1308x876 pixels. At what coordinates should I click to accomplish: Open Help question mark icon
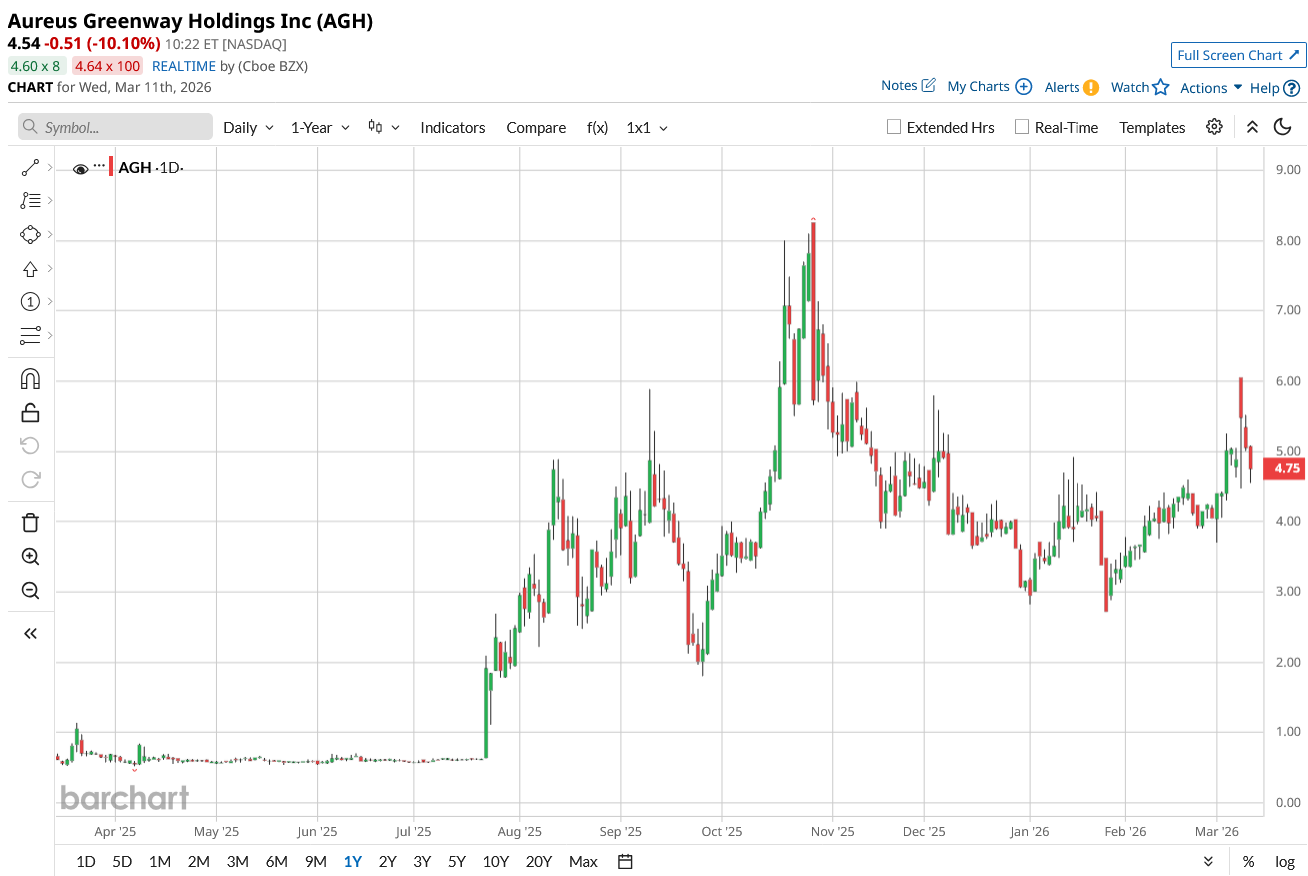tap(1292, 88)
